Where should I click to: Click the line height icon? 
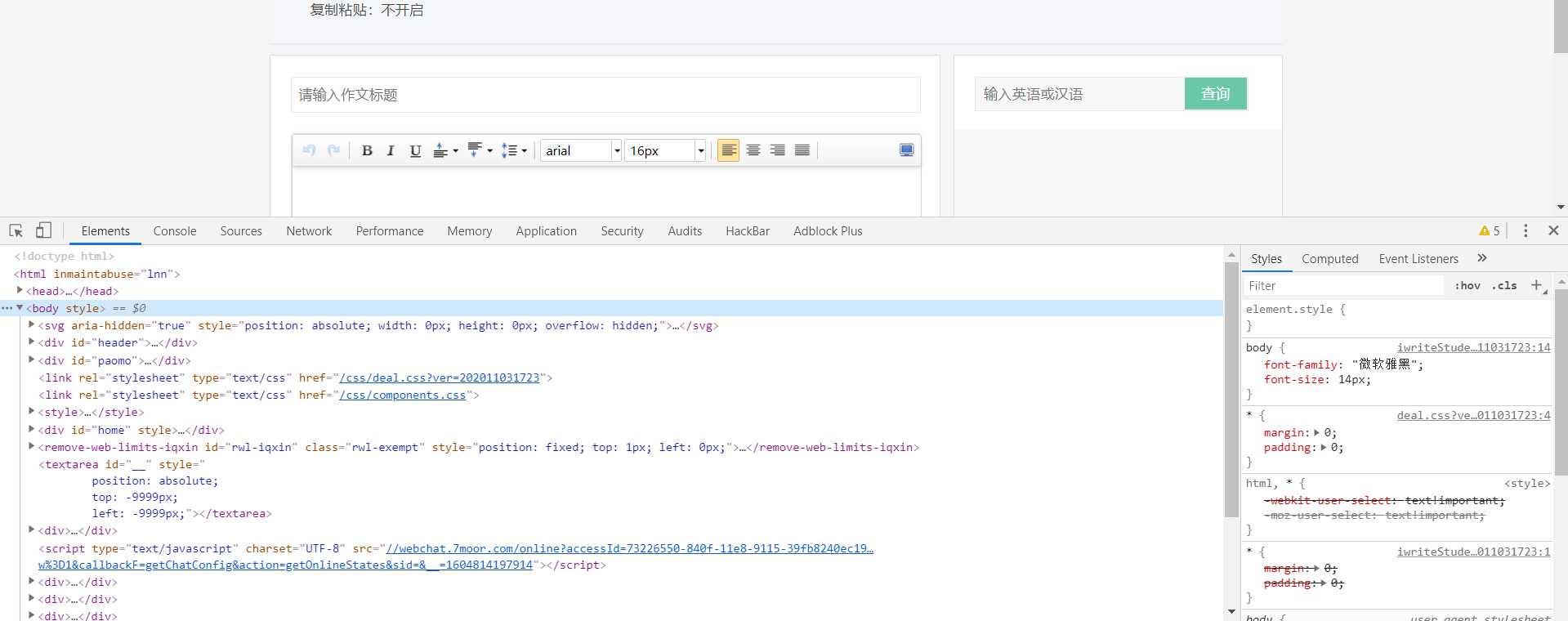click(509, 150)
